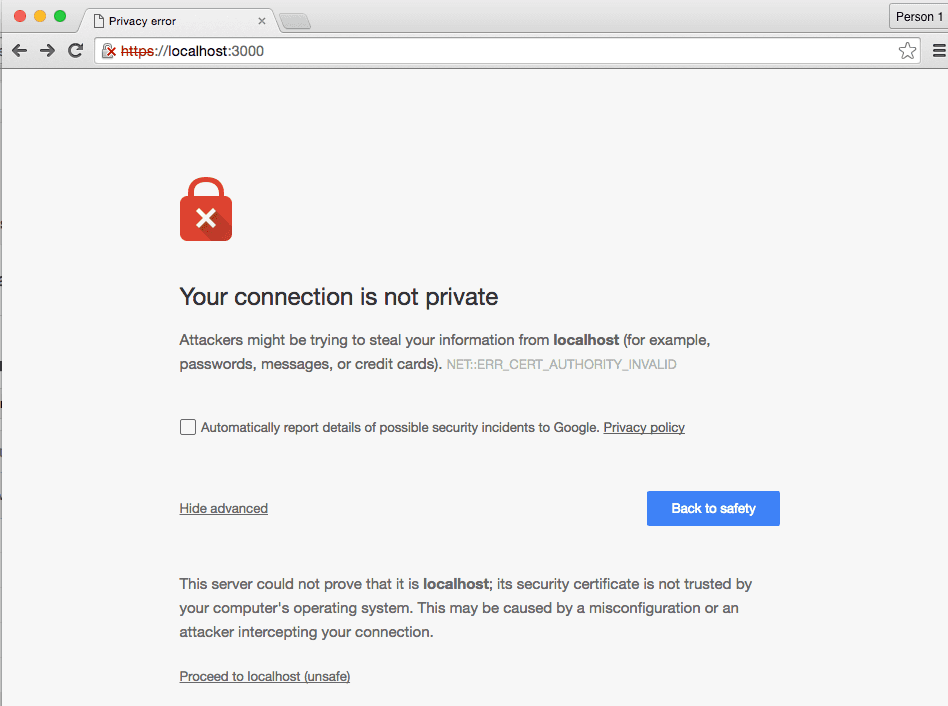
Task: Bookmark this page with the star icon
Action: pos(907,51)
